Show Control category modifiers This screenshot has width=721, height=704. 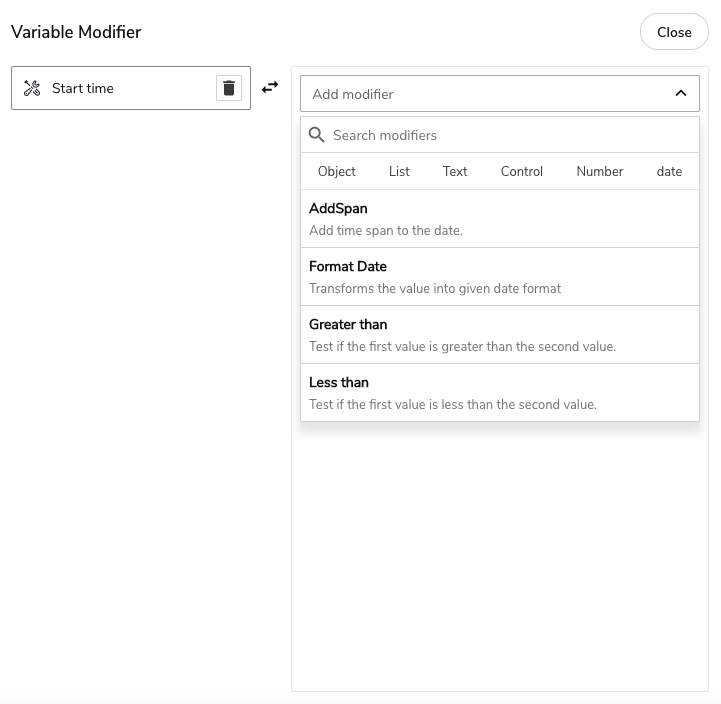tap(522, 171)
